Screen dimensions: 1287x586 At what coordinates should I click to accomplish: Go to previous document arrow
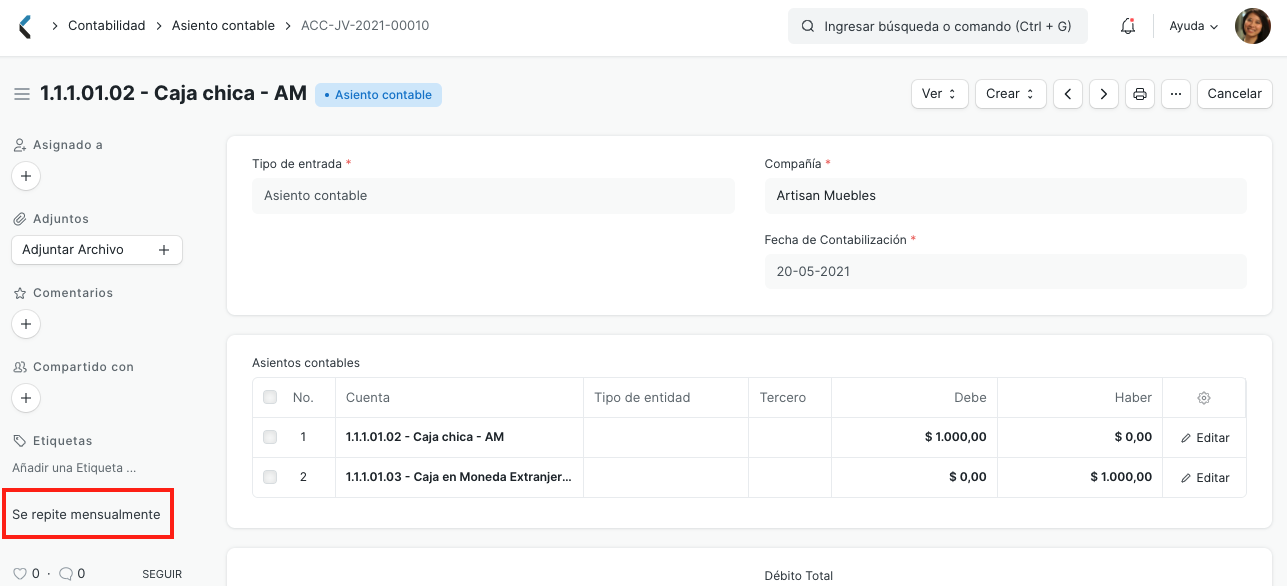coord(1068,94)
